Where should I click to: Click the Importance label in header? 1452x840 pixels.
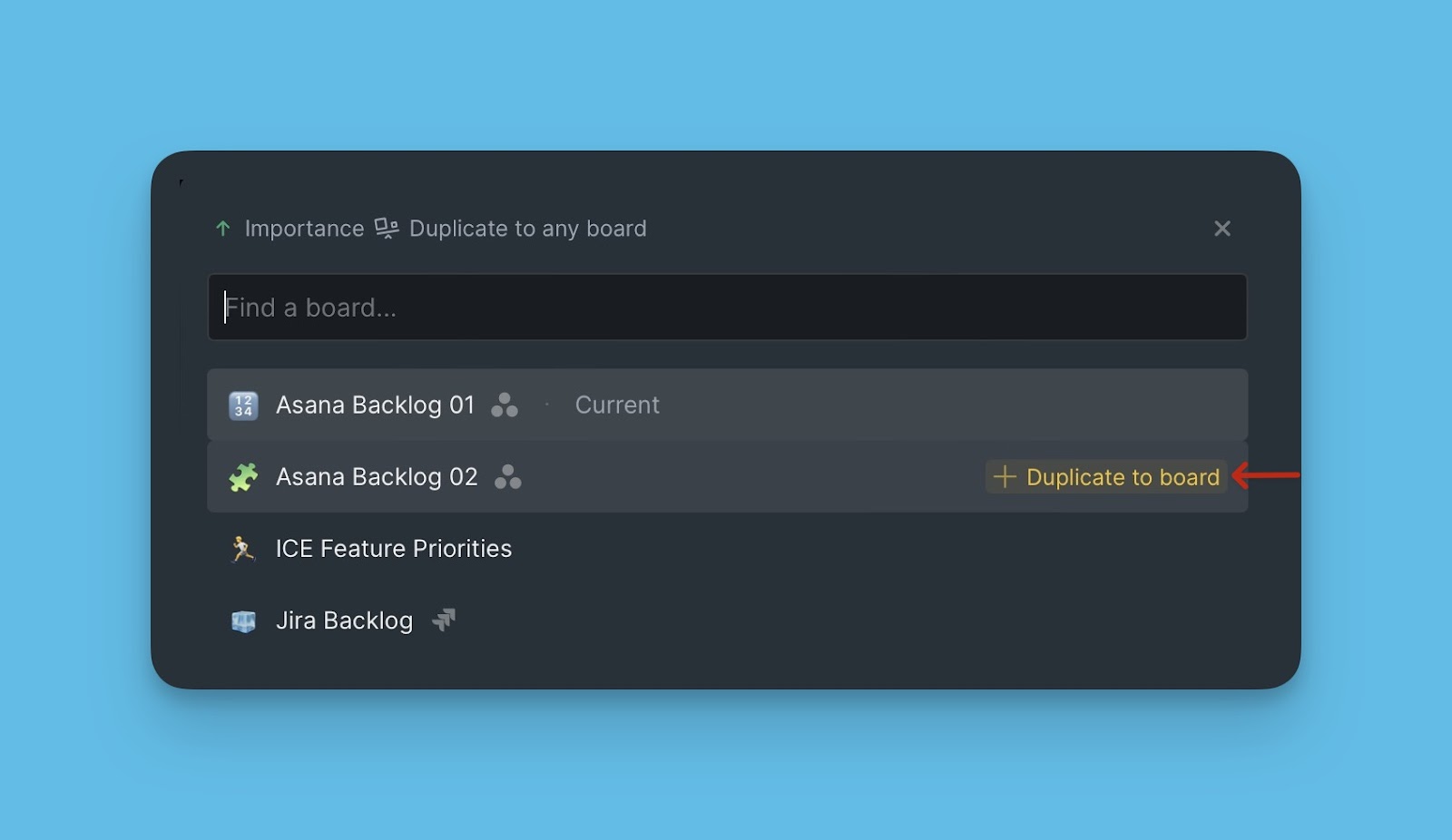(x=304, y=229)
